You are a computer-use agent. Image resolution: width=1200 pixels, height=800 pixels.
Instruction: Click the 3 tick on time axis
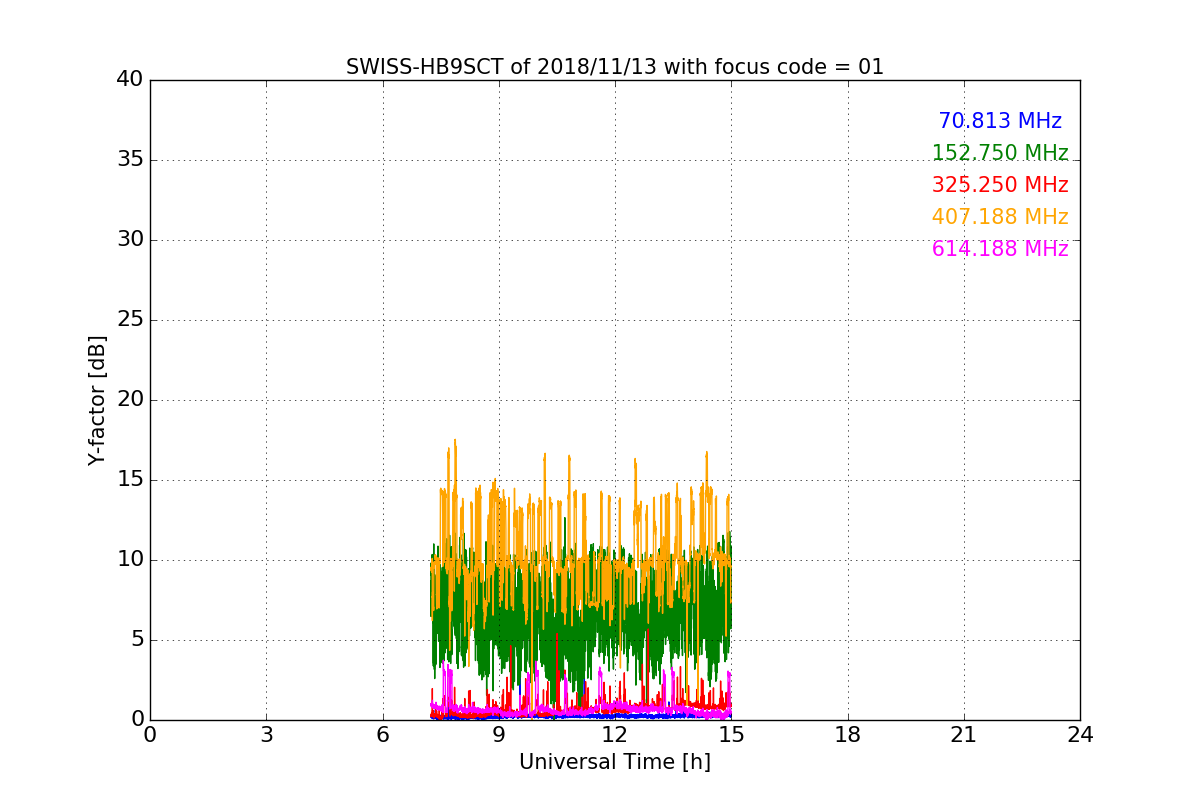pyautogui.click(x=266, y=735)
